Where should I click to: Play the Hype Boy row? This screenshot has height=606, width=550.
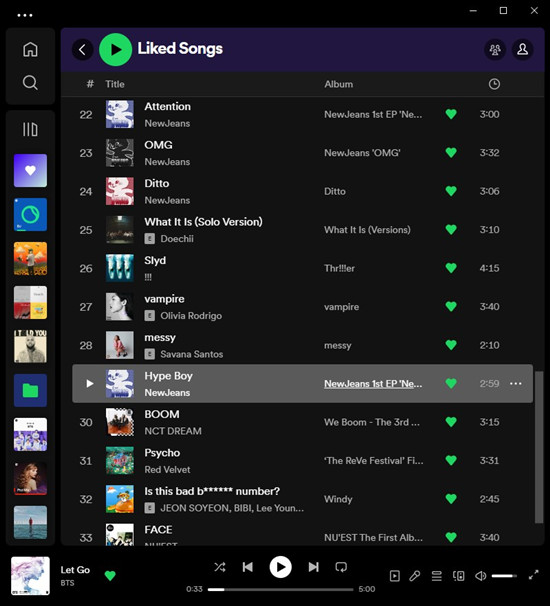(x=90, y=383)
